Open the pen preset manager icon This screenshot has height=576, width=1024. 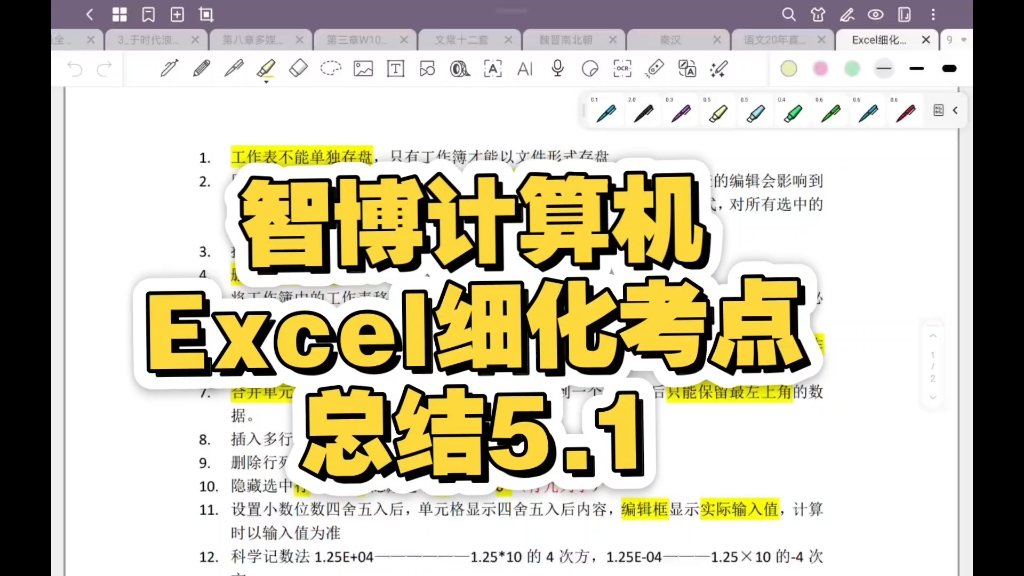[938, 110]
